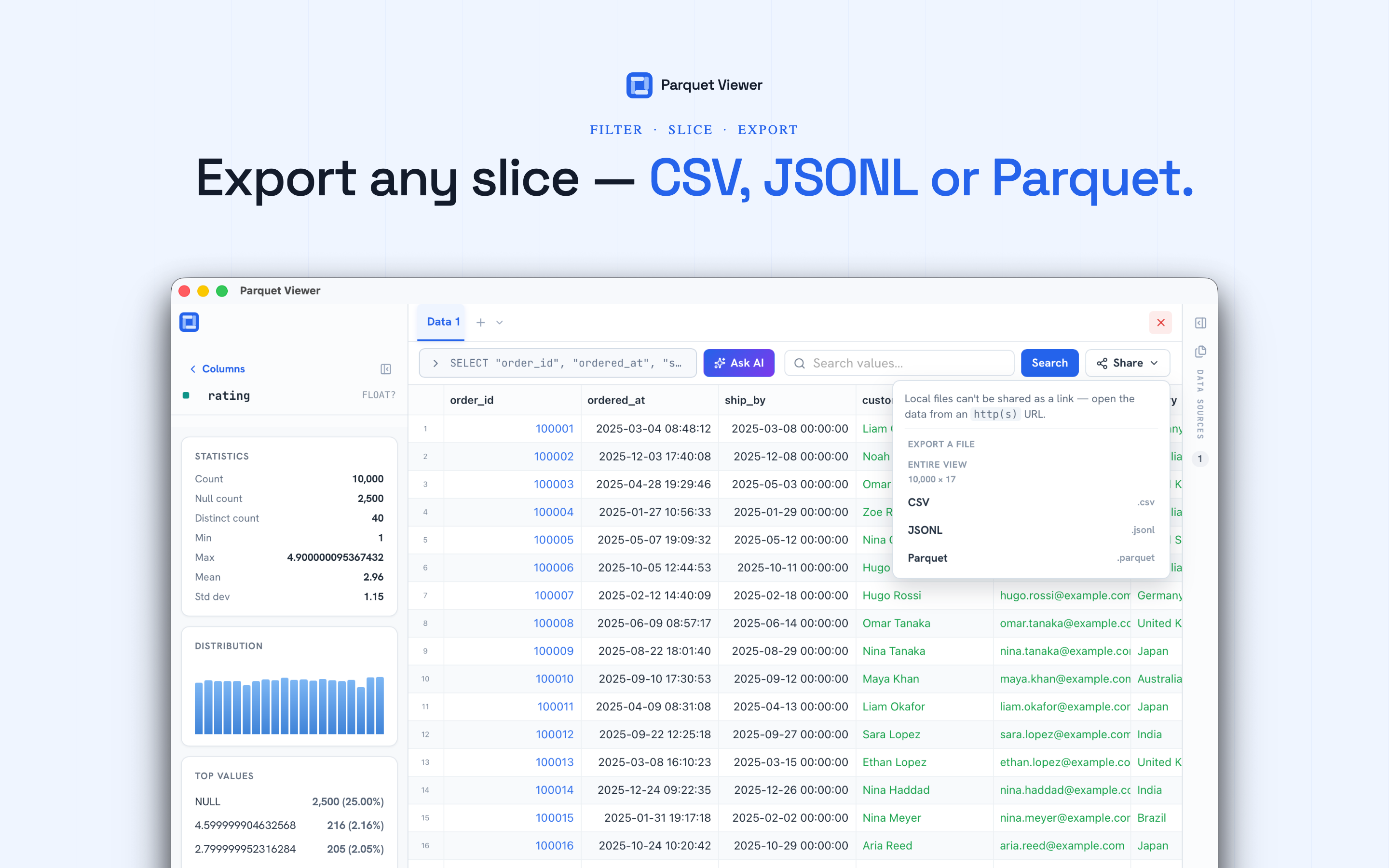Screen dimensions: 1389x868
Task: Select row number 9
Action: click(x=425, y=651)
